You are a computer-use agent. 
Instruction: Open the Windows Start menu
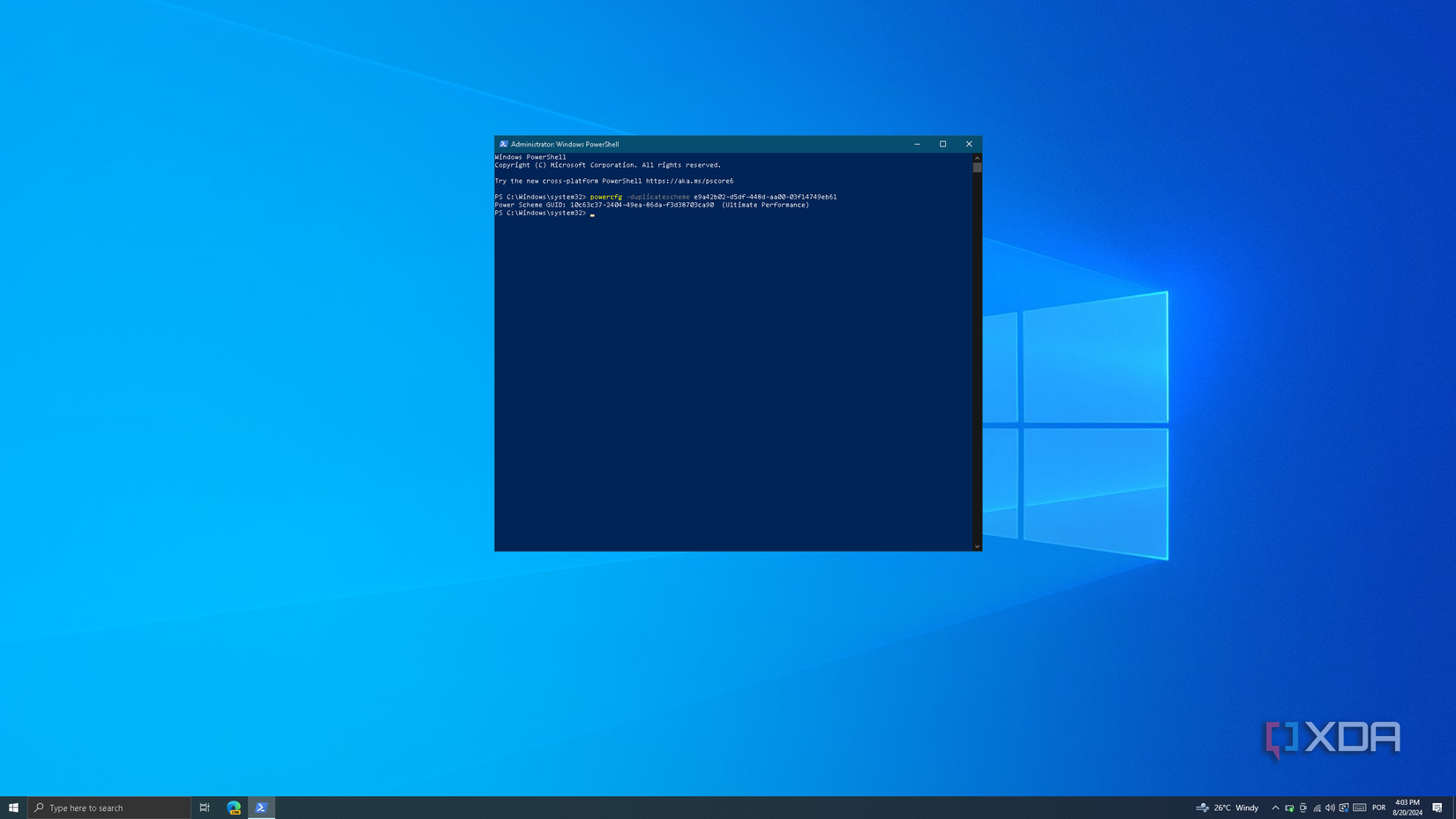click(13, 808)
